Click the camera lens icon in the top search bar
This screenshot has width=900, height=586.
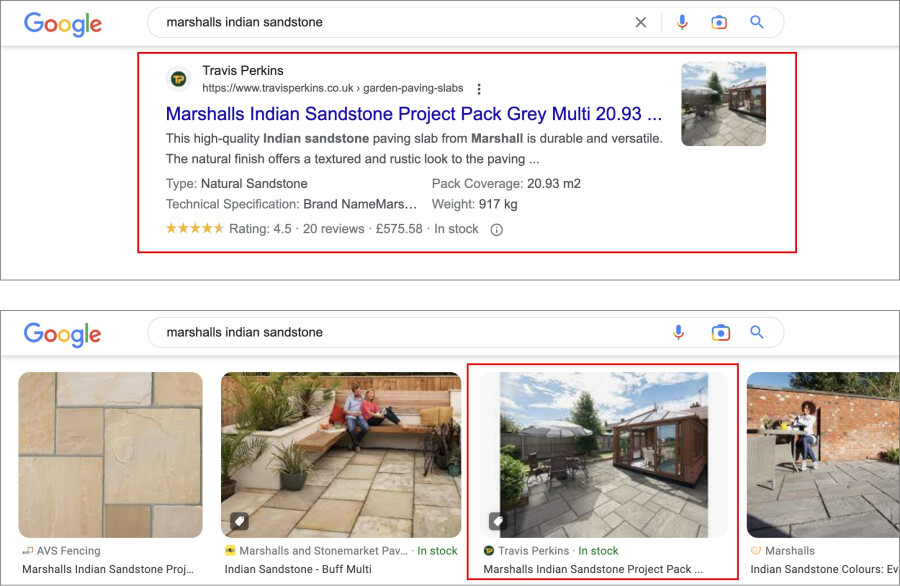719,22
